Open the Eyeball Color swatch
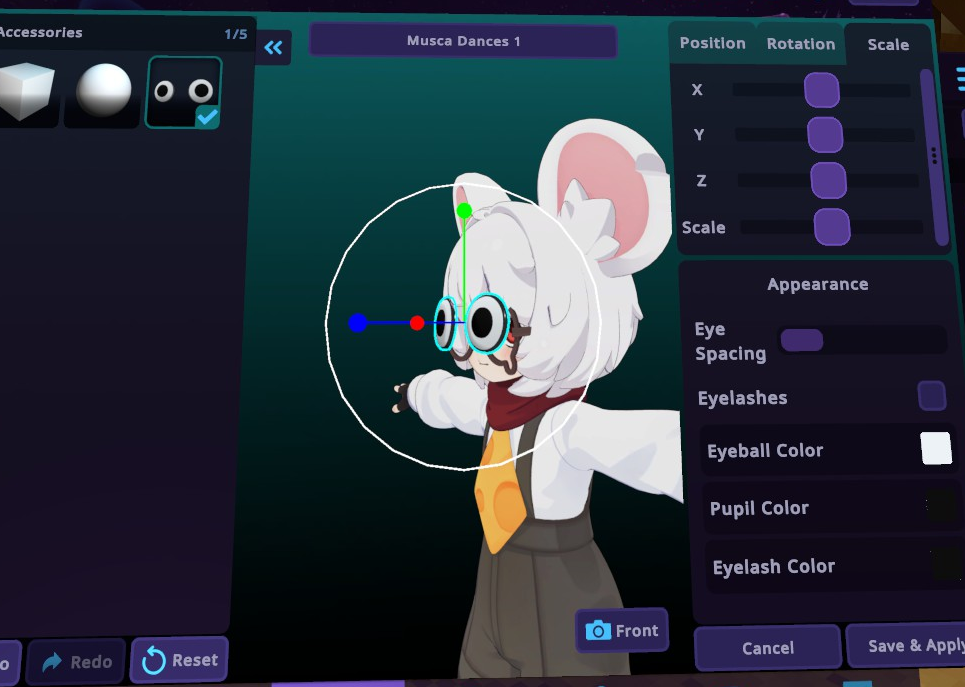The height and width of the screenshot is (687, 965). (935, 448)
